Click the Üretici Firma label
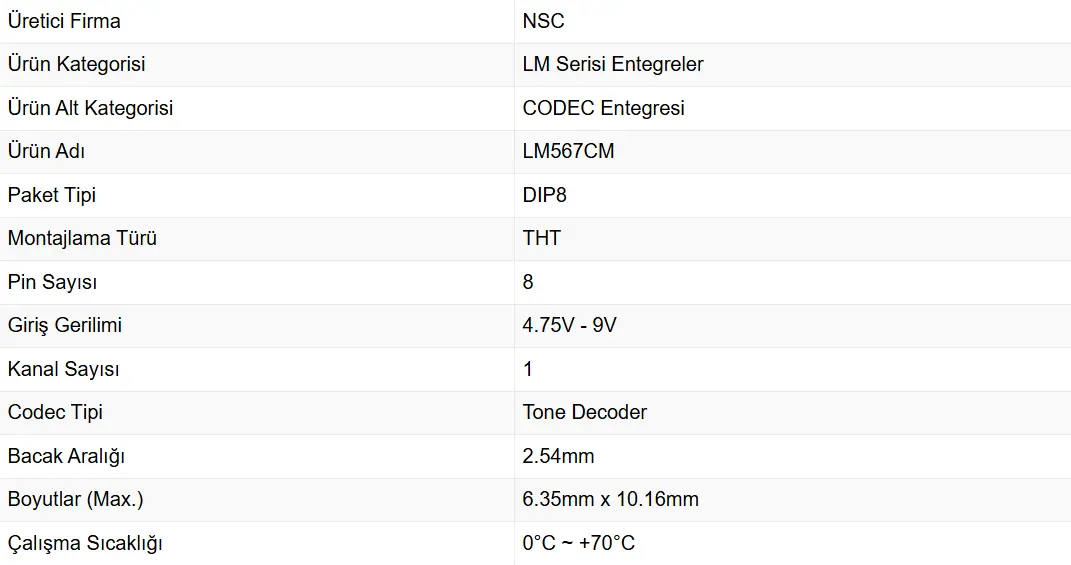Screen dimensions: 1071x565 click(64, 21)
